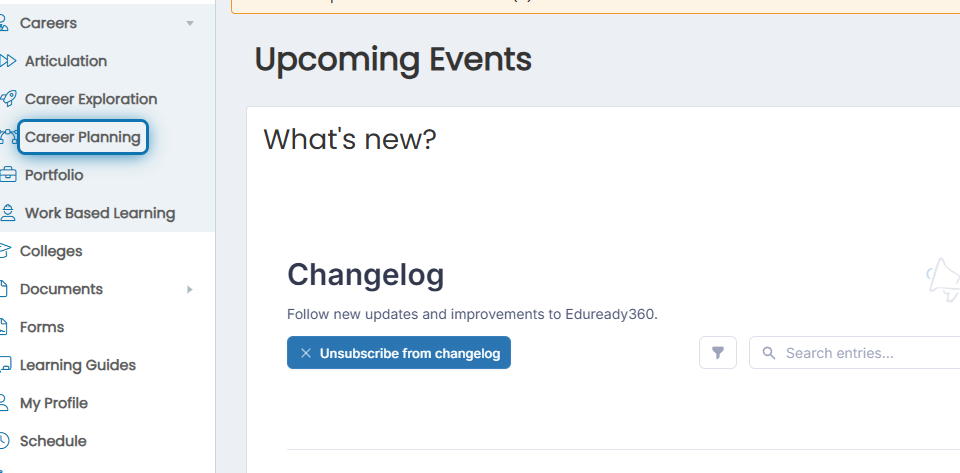Click the Learning Guides icon

coord(5,365)
